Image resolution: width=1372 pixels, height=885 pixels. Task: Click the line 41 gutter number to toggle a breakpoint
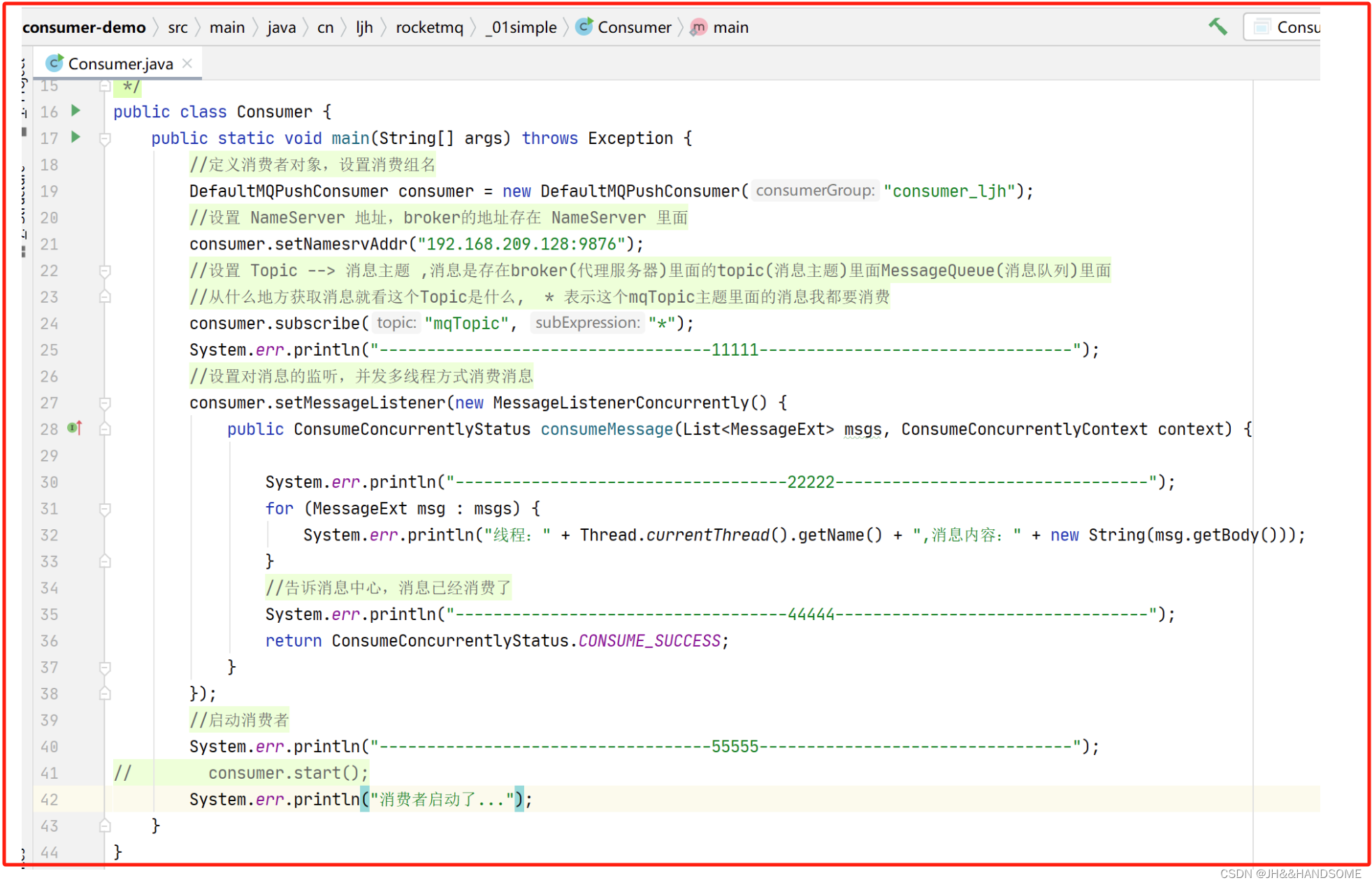49,773
